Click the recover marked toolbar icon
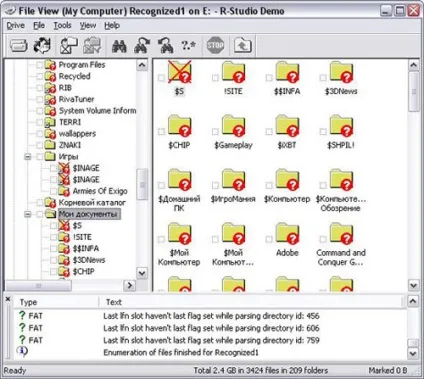The image size is (424, 379). 92,45
